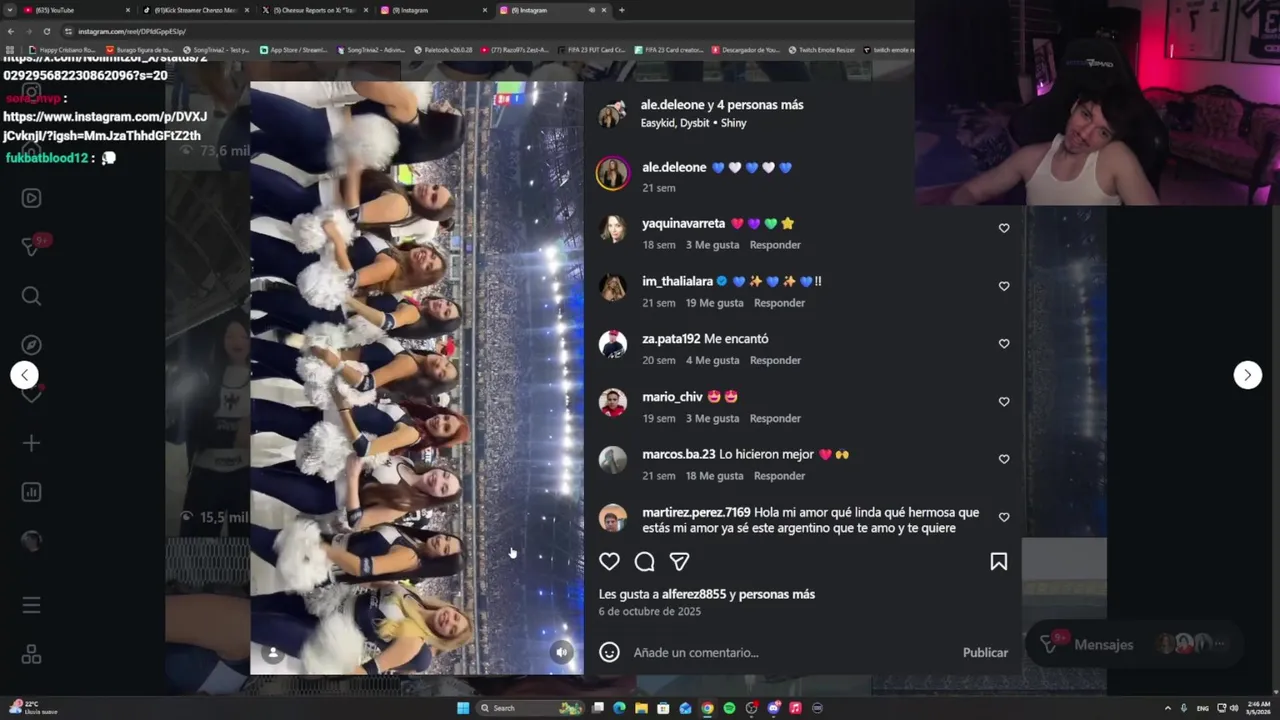Screen dimensions: 1280x720
Task: Click mario_chiv's avatar
Action: (x=612, y=402)
